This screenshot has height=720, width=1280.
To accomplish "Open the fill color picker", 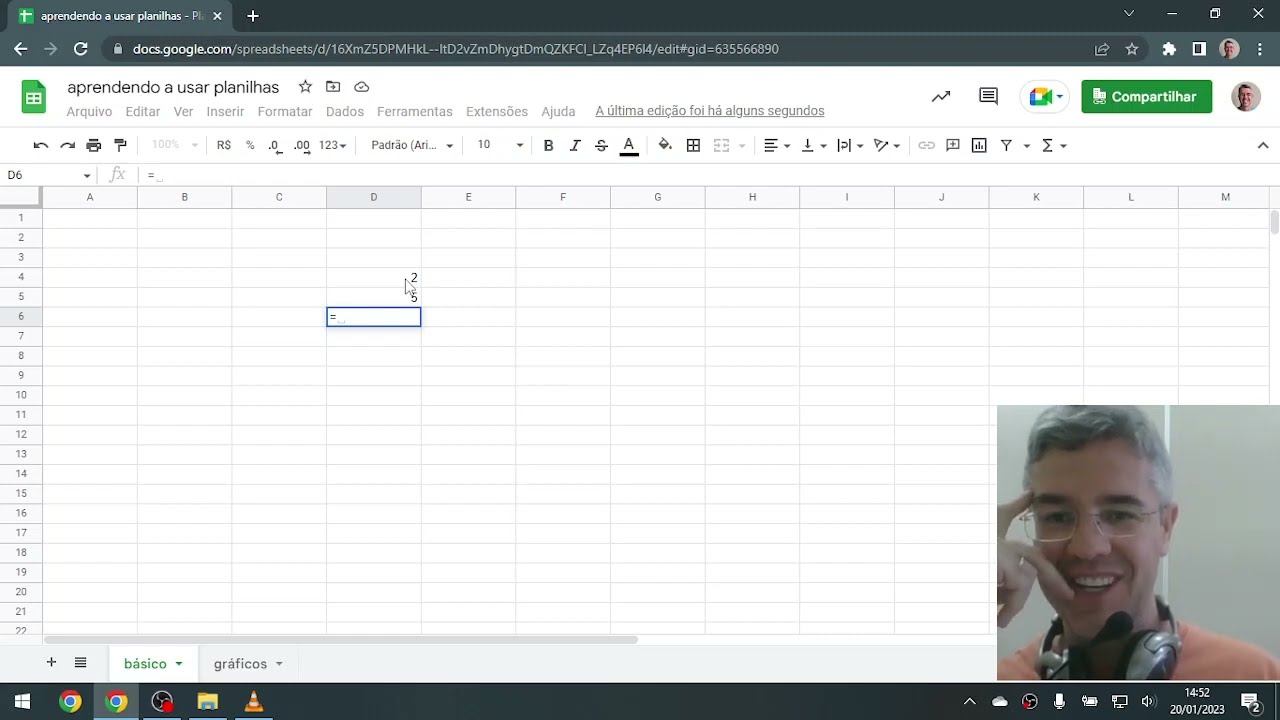I will click(665, 145).
